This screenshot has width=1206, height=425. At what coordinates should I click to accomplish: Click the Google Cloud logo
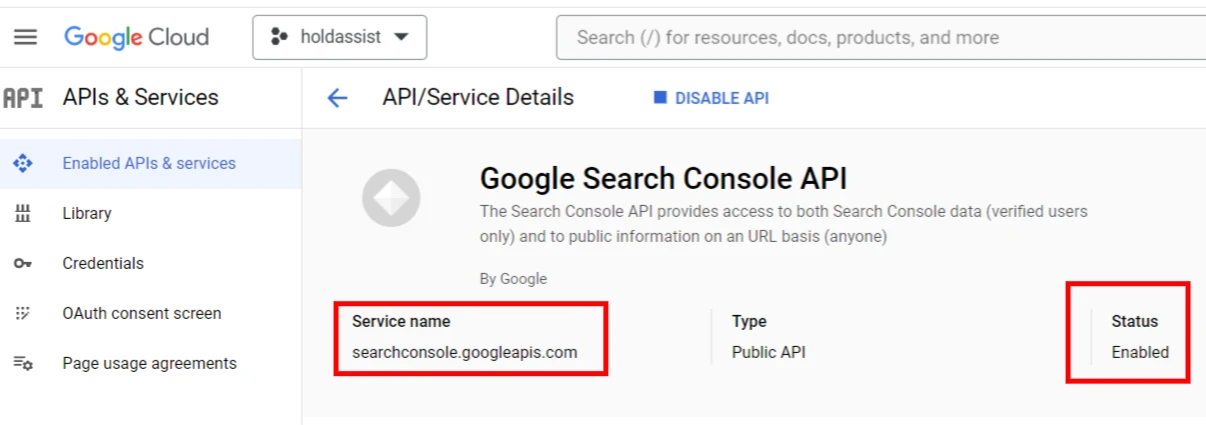coord(136,37)
